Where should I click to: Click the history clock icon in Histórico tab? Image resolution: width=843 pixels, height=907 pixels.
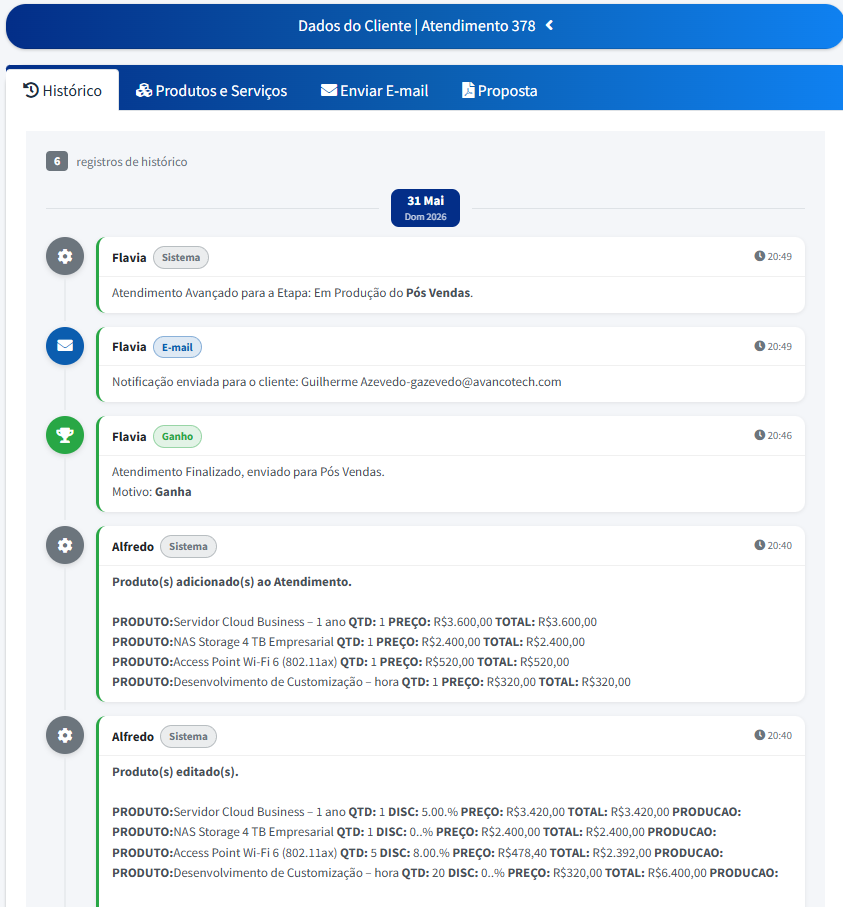click(x=31, y=90)
